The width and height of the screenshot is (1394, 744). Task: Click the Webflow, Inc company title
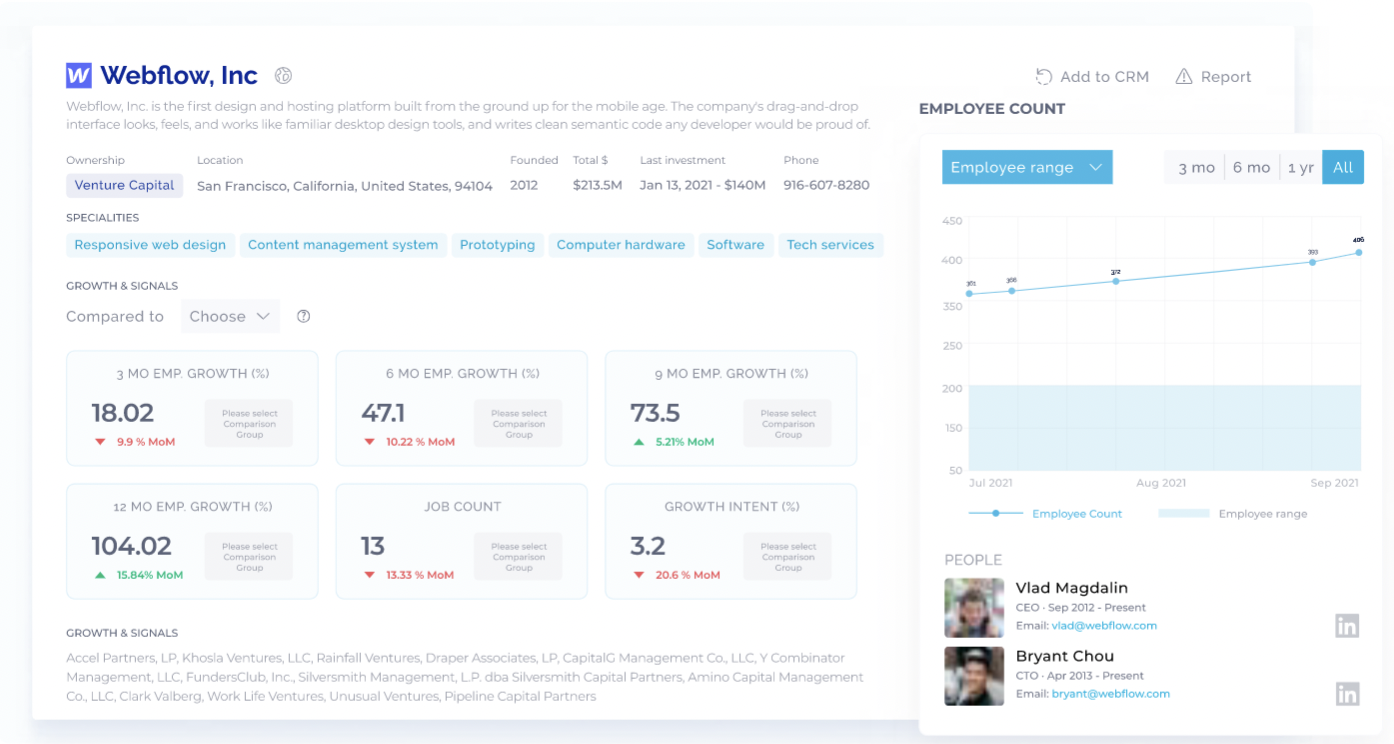[179, 76]
